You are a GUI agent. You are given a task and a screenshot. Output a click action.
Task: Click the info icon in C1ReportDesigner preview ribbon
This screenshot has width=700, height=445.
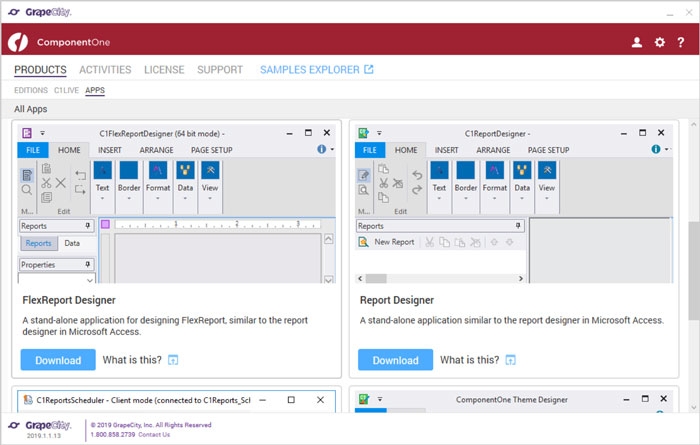655,149
